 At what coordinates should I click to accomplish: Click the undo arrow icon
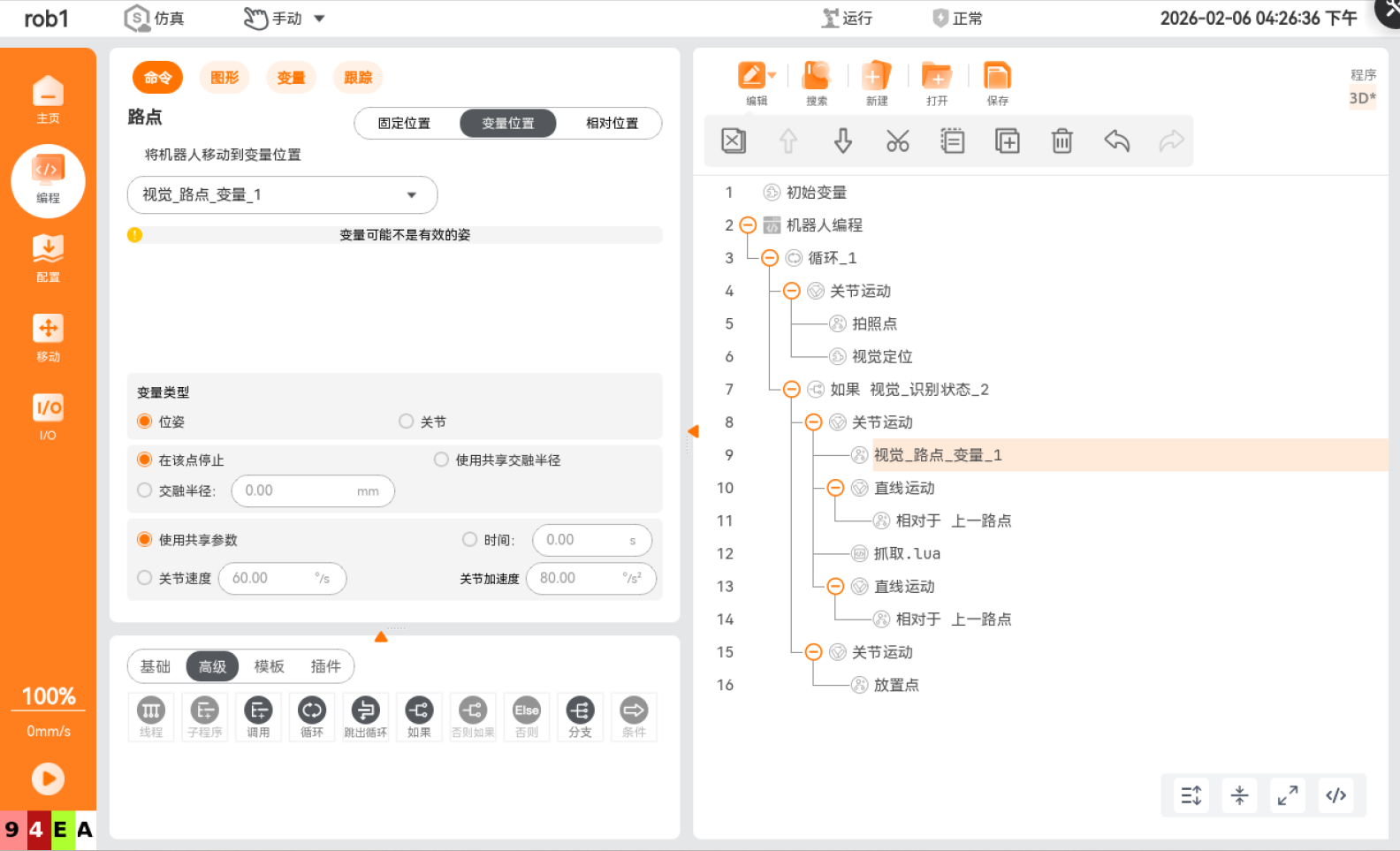pyautogui.click(x=1116, y=141)
